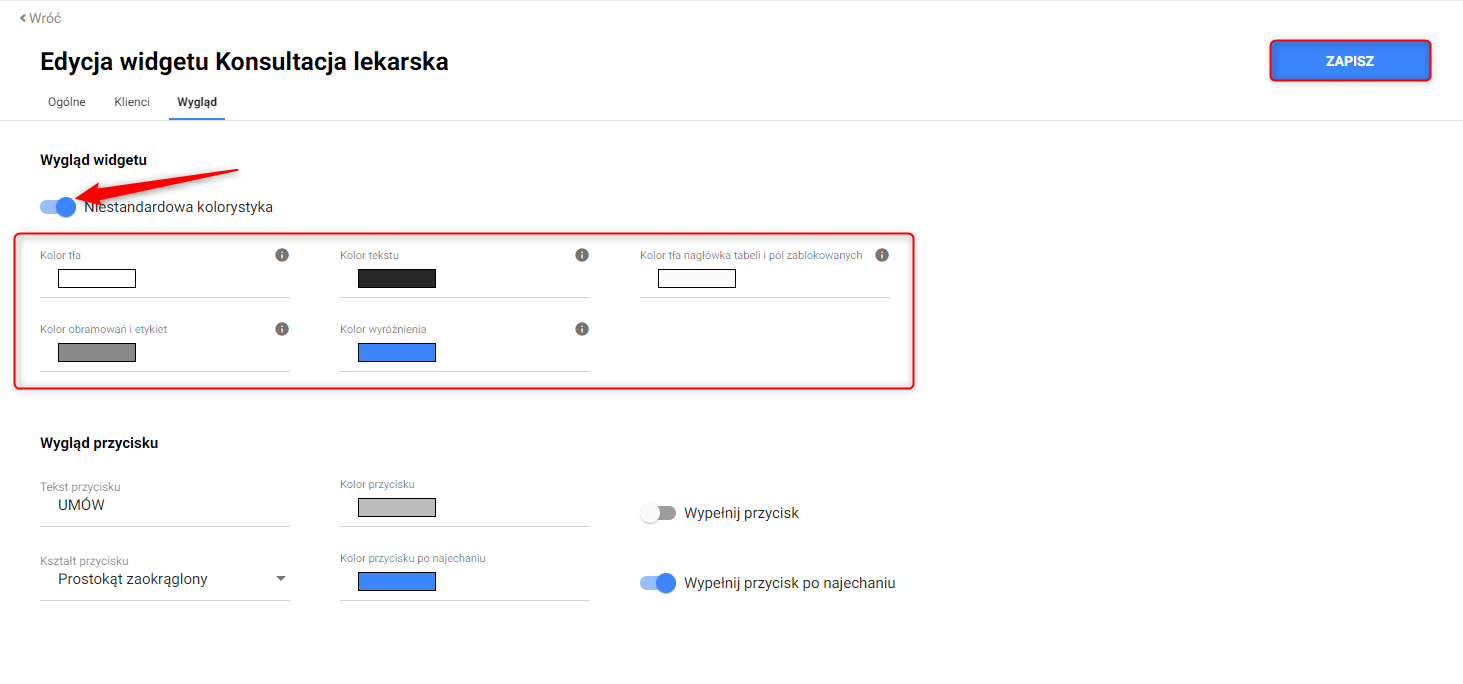The width and height of the screenshot is (1463, 684).
Task: Open the Klienci tab
Action: click(132, 102)
